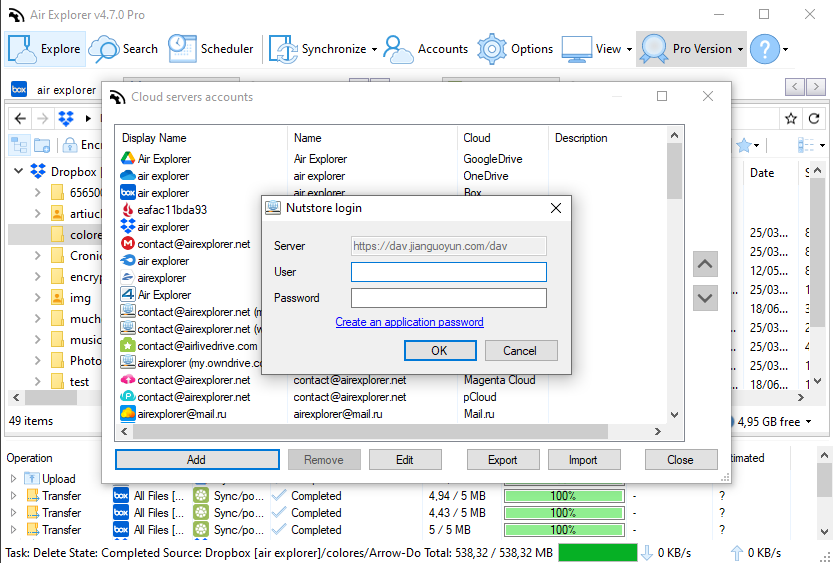
Task: Click the new folder icon
Action: click(x=42, y=144)
